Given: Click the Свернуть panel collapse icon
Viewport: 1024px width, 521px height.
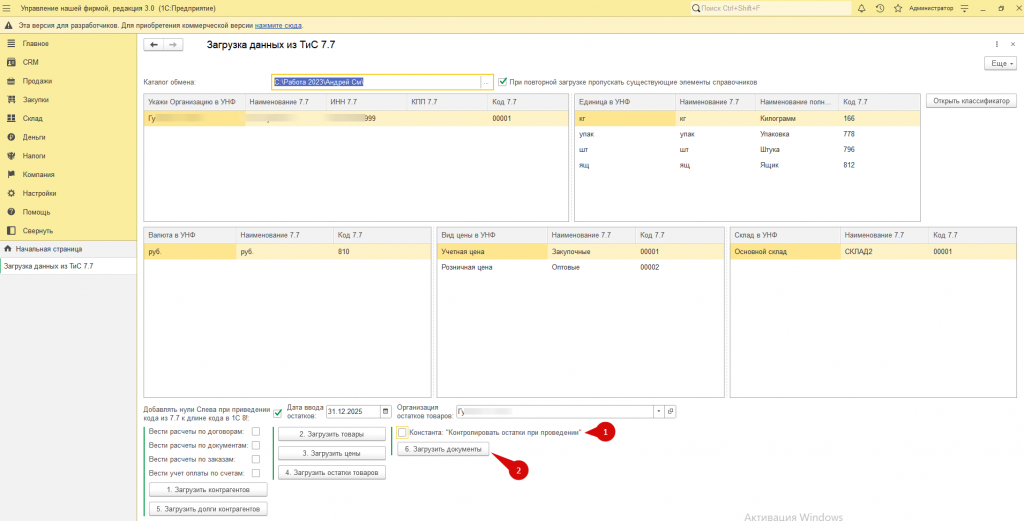Looking at the screenshot, I should pos(10,230).
